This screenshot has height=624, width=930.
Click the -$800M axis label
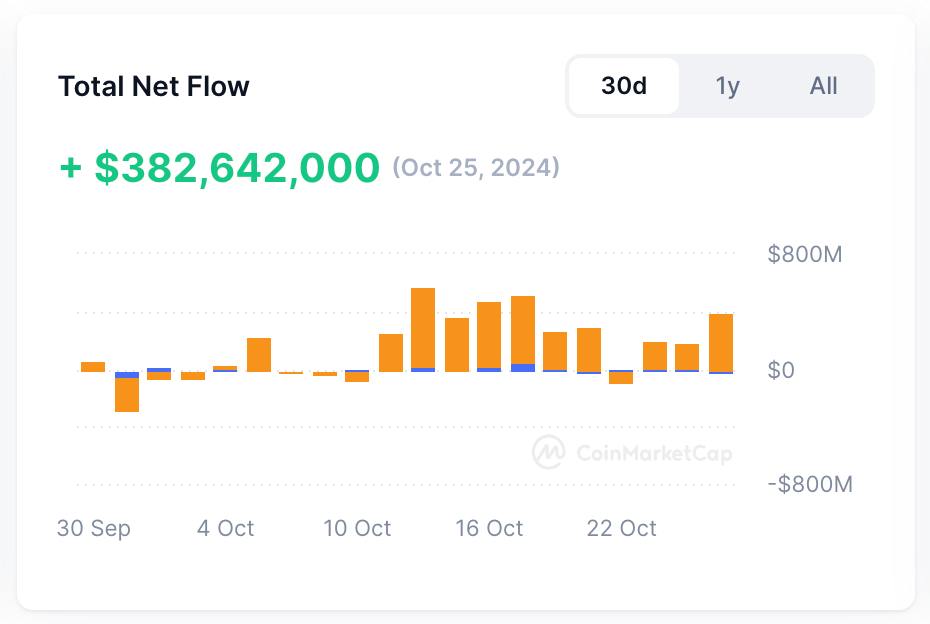(x=811, y=484)
